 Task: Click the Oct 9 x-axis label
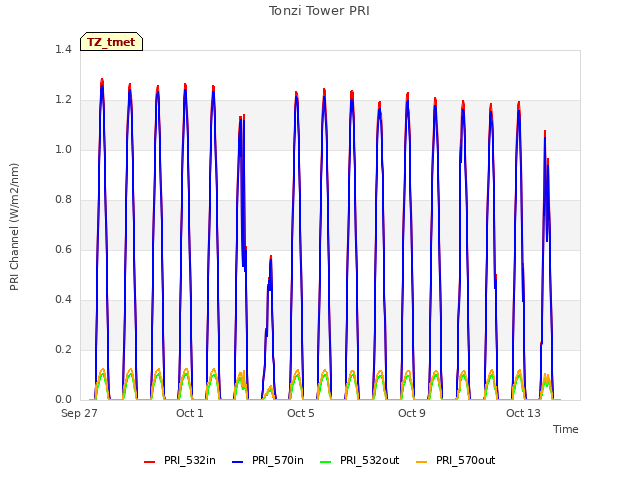coord(412,413)
